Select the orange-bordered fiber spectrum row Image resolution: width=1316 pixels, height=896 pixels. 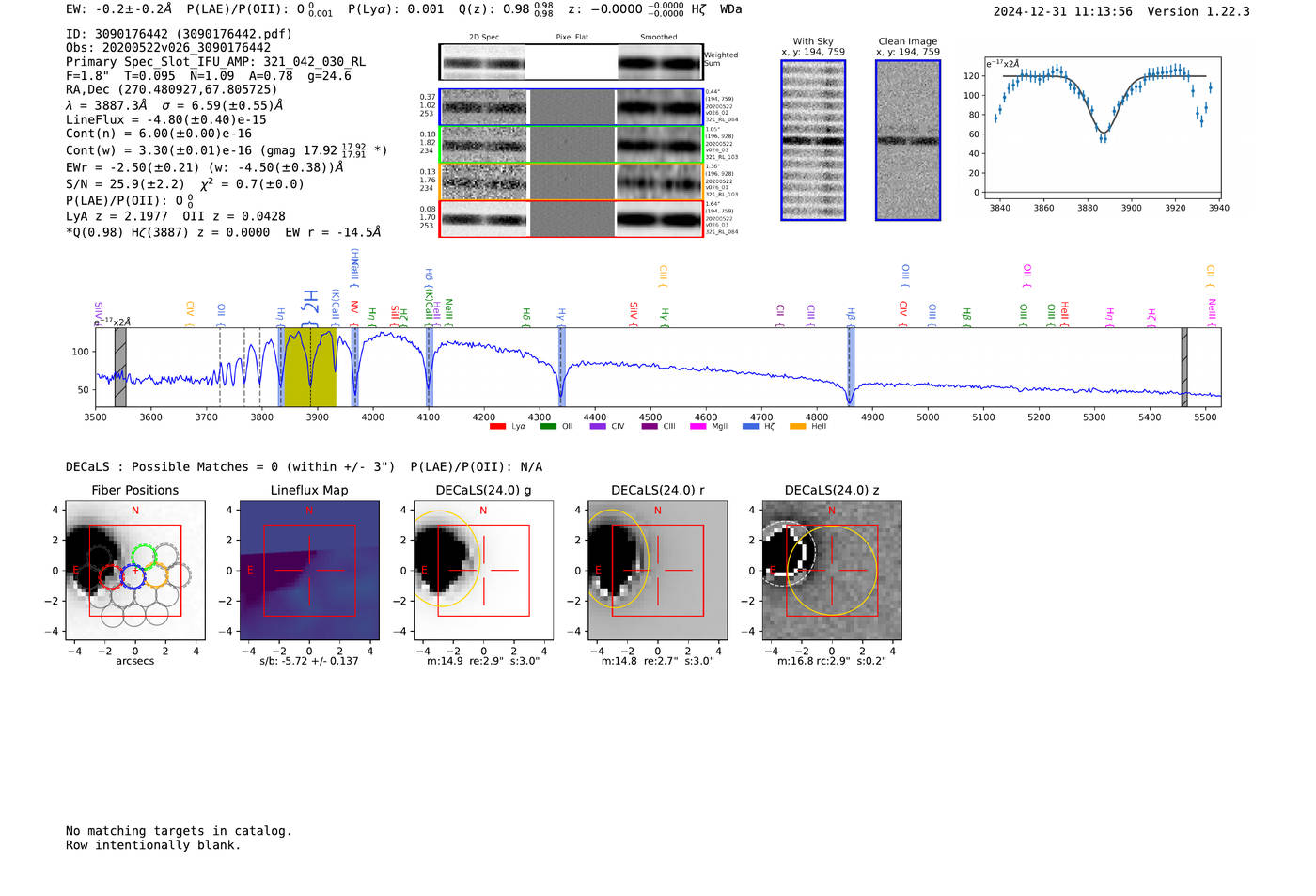click(x=571, y=181)
